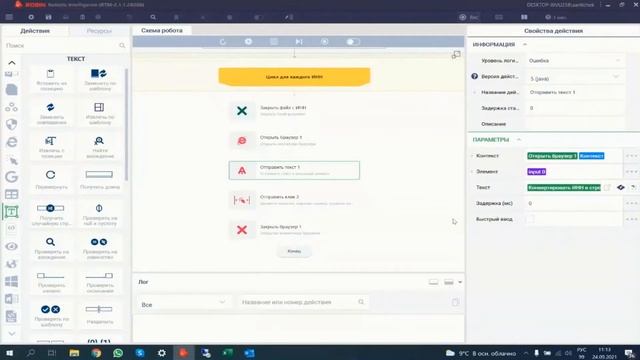This screenshot has width=640, height=360.
Task: Tick the Быстрый ввод checkbox
Action: [x=530, y=219]
